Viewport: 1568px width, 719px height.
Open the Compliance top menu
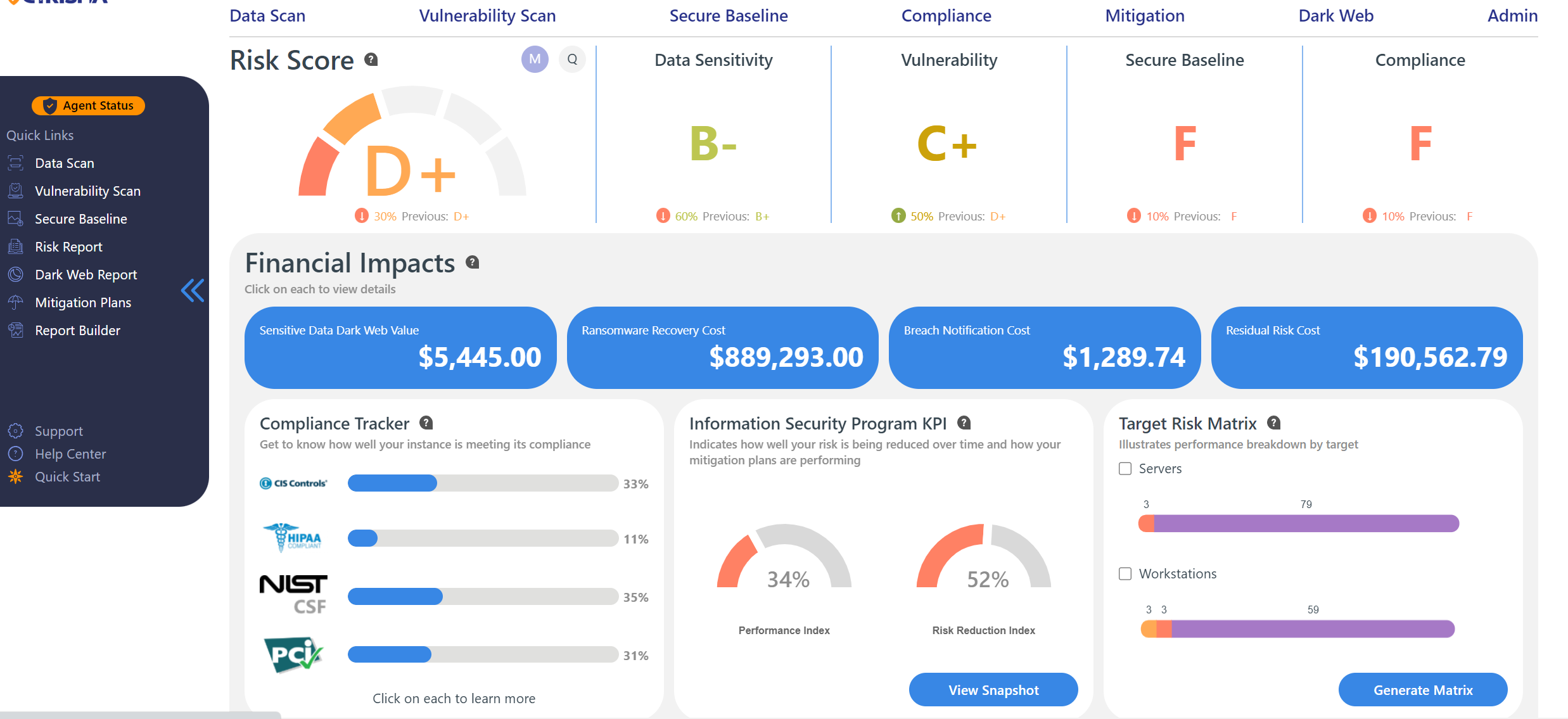click(946, 16)
